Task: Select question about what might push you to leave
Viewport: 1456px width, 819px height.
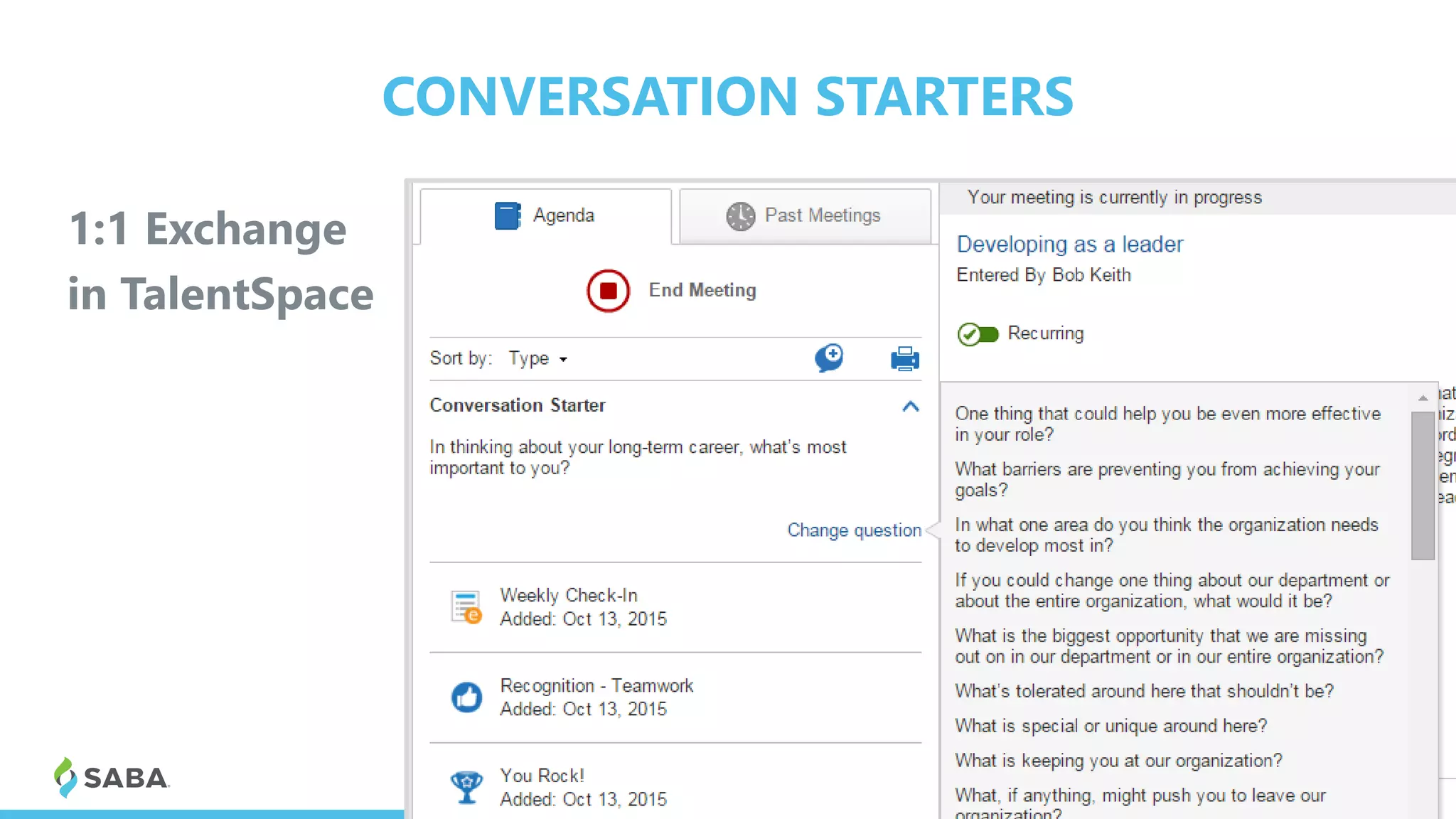Action: [1140, 803]
